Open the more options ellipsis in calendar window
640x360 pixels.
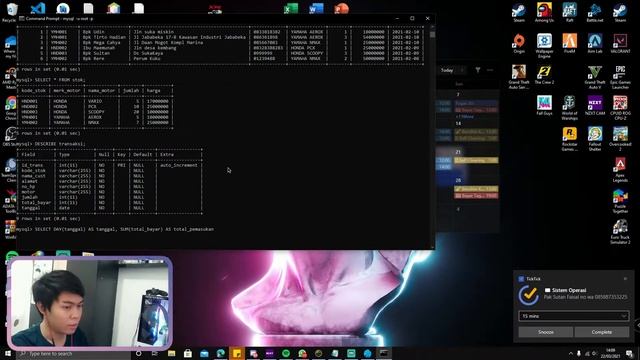click(490, 70)
